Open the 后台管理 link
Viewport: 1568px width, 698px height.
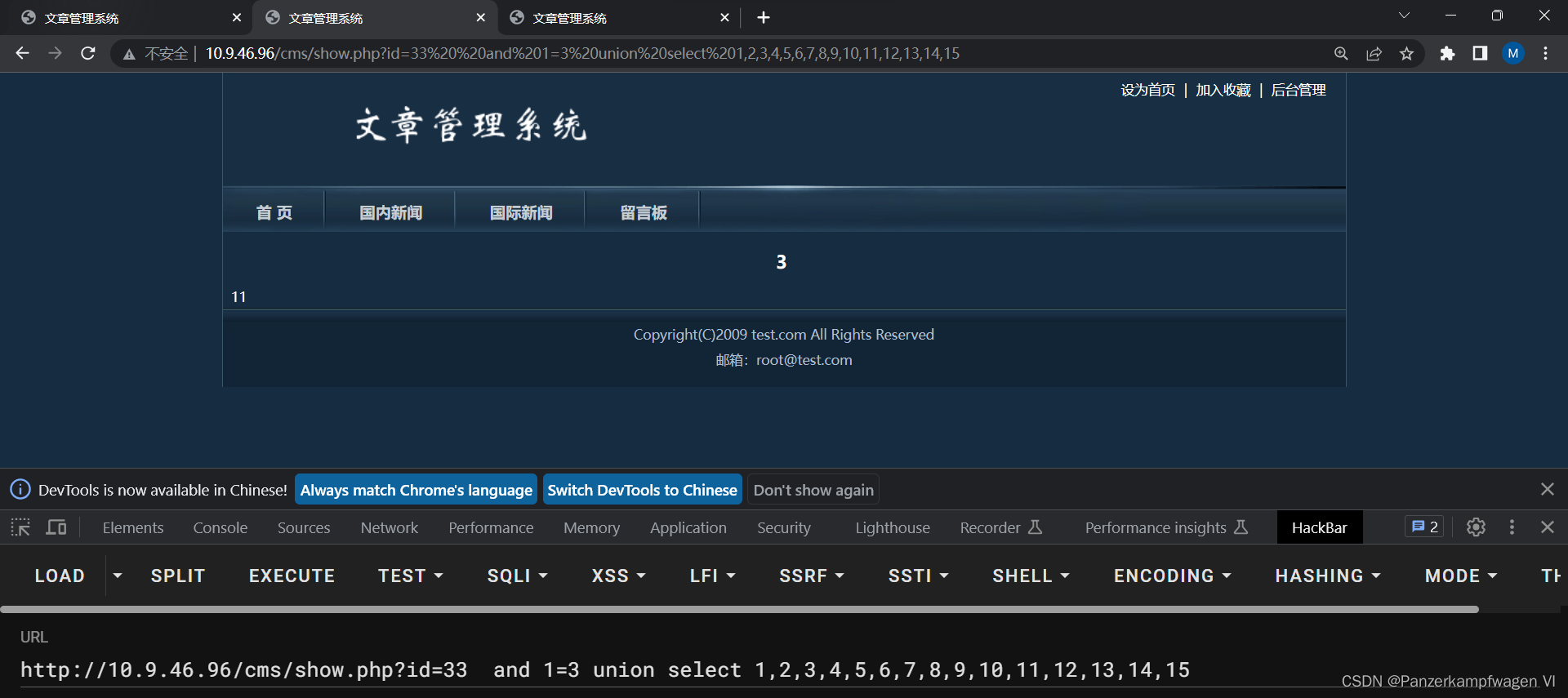[1298, 90]
